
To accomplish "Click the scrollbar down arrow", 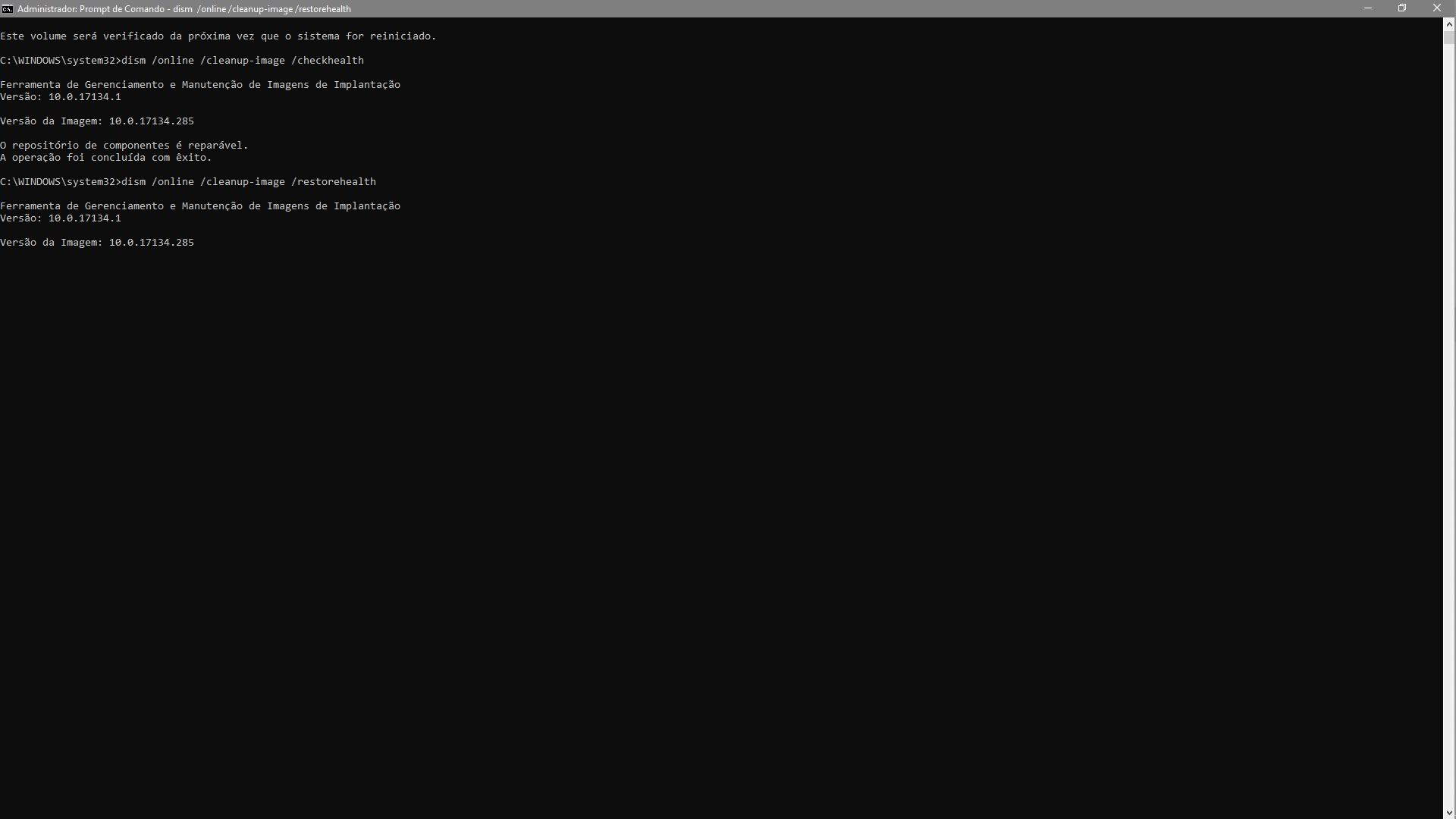I will click(1449, 812).
